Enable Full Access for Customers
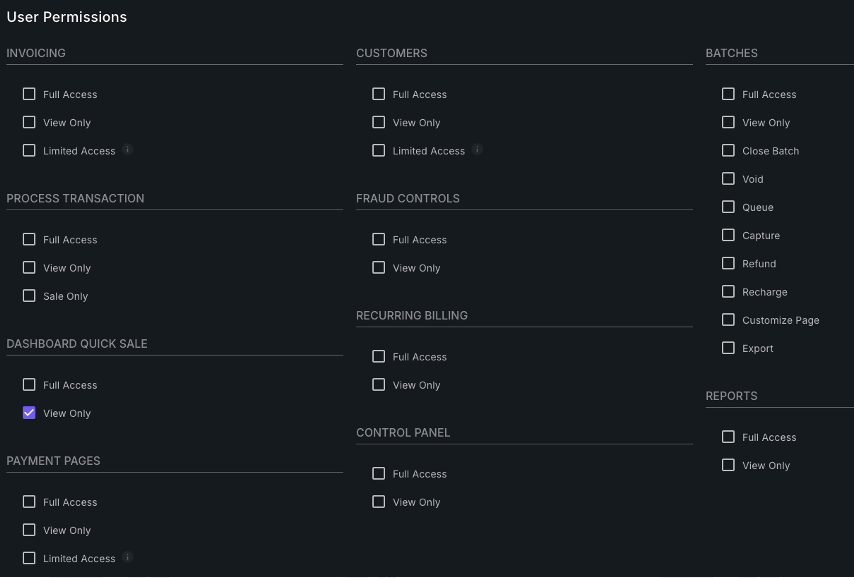 pos(378,94)
